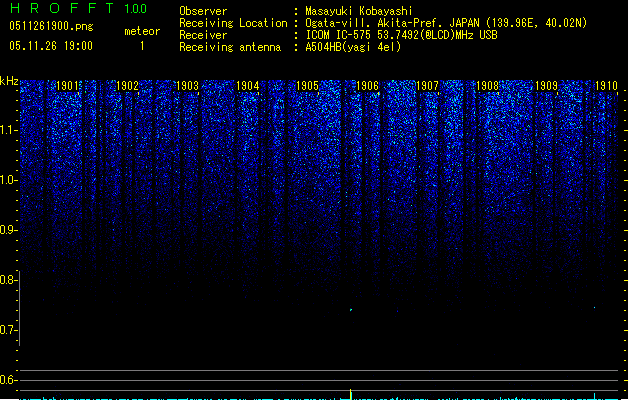
Task: Click the 1901 time marker
Action: (x=68, y=87)
